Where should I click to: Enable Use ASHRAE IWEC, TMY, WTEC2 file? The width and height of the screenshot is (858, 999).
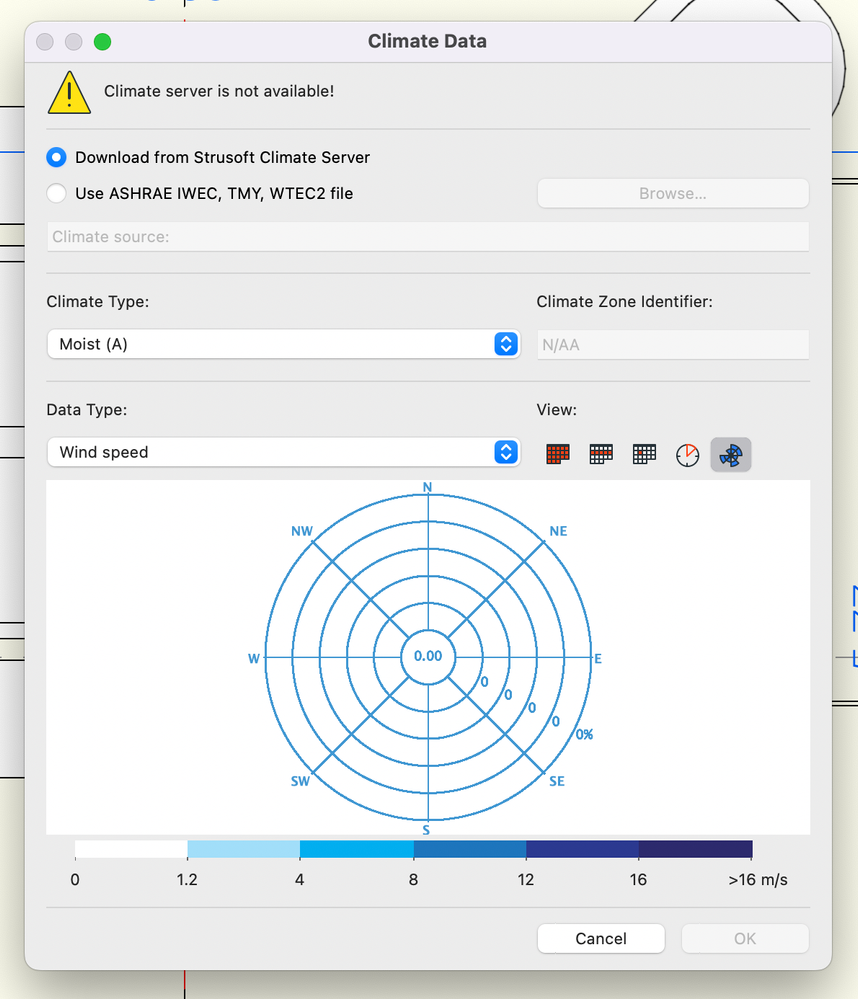[x=56, y=193]
